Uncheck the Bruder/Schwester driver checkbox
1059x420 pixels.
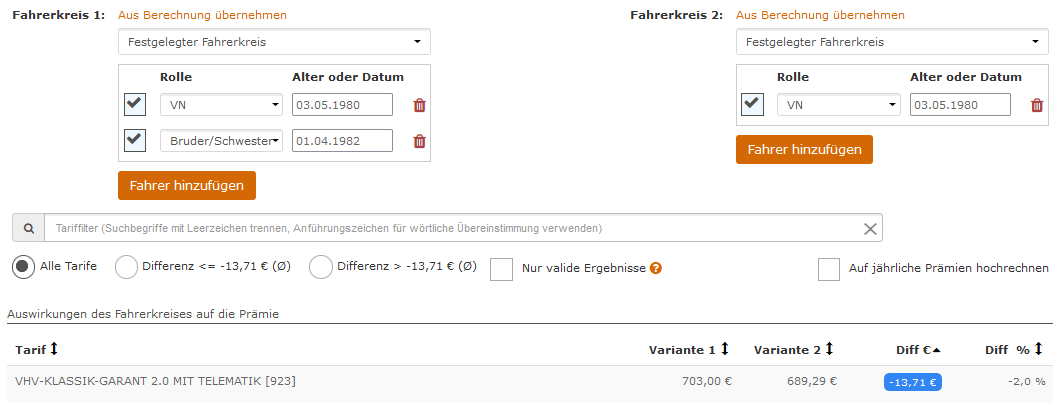coord(135,140)
